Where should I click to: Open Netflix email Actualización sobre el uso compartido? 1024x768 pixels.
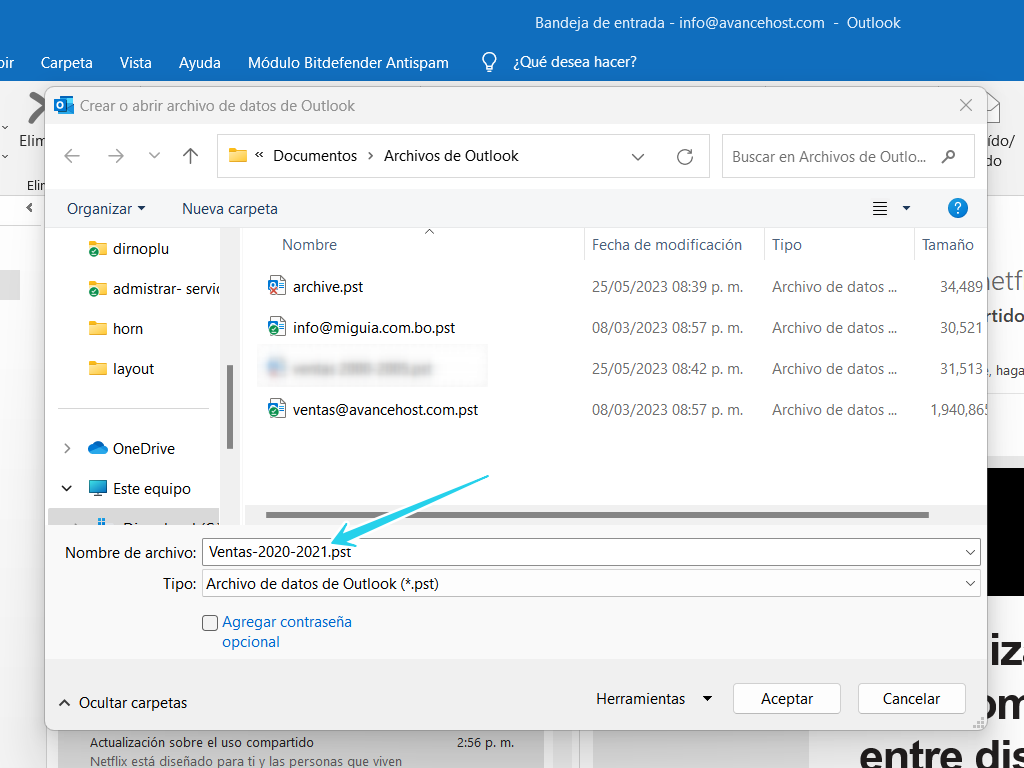tap(301, 751)
